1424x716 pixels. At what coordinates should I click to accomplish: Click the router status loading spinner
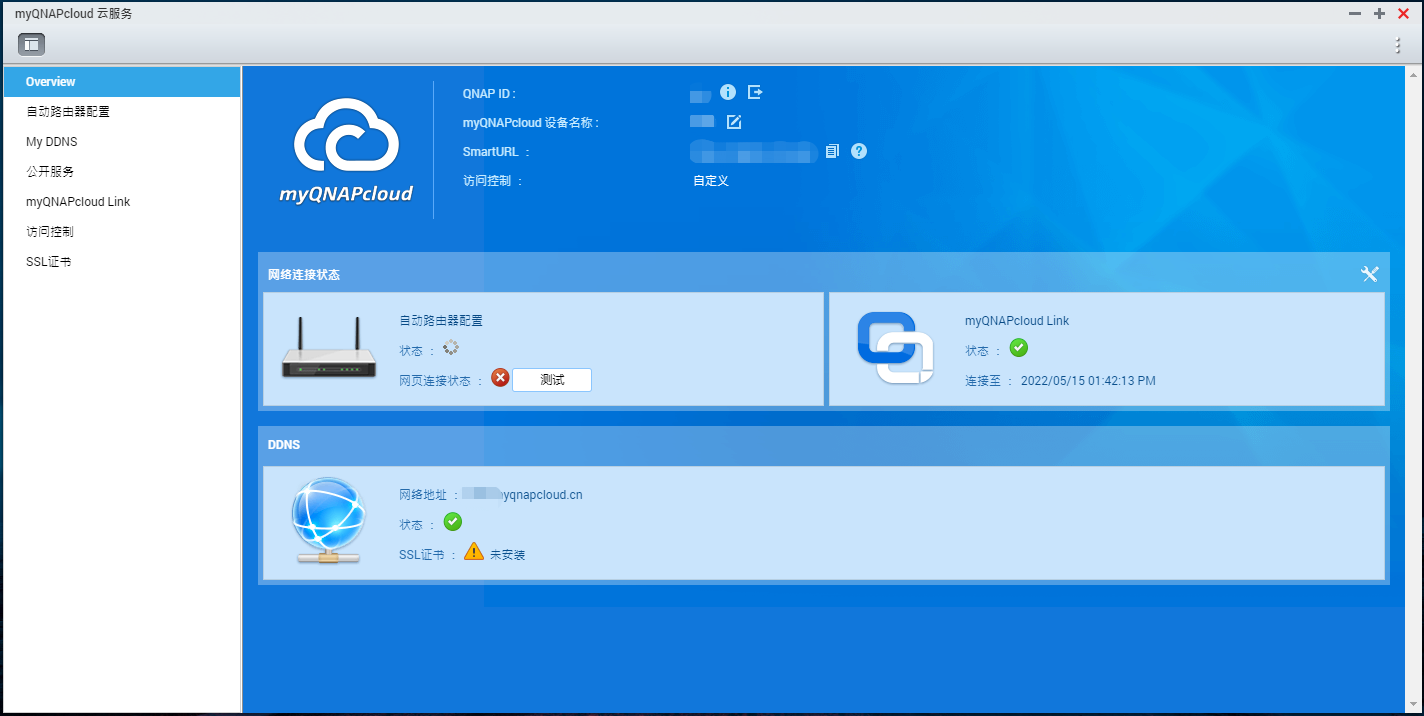tap(451, 348)
